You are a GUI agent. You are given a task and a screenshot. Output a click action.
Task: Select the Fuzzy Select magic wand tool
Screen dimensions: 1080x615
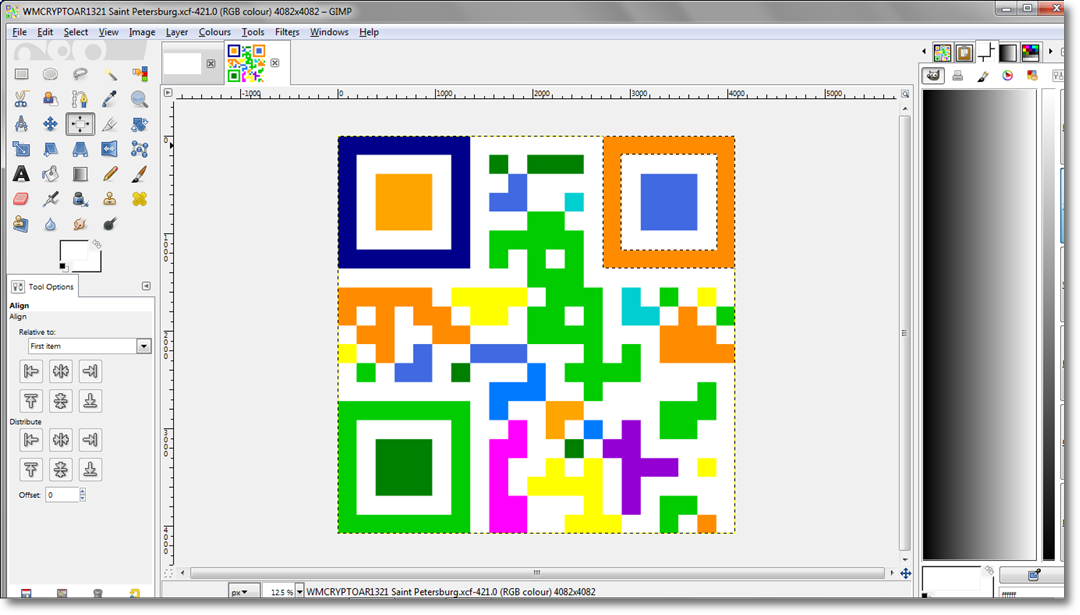[110, 74]
